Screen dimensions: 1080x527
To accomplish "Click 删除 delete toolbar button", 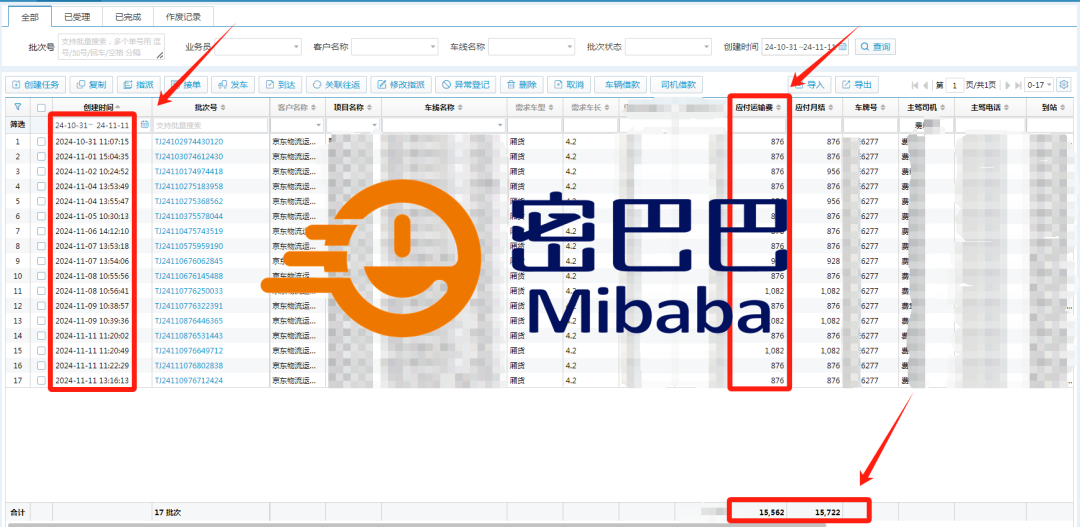I will coord(521,85).
